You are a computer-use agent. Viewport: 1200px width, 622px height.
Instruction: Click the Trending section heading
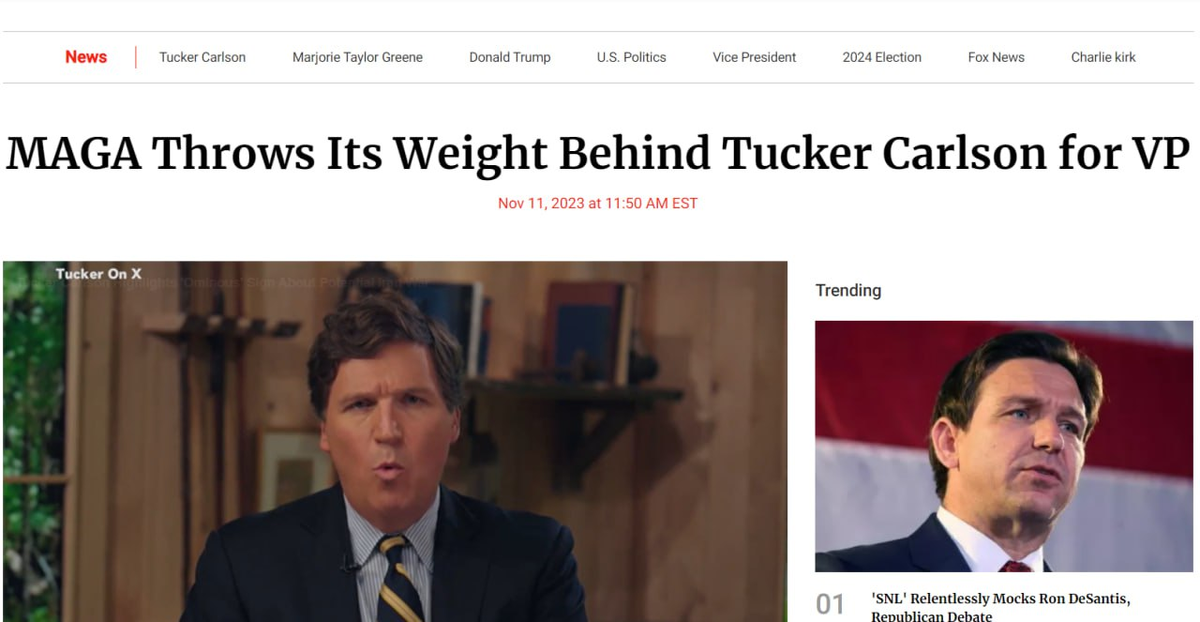tap(848, 290)
